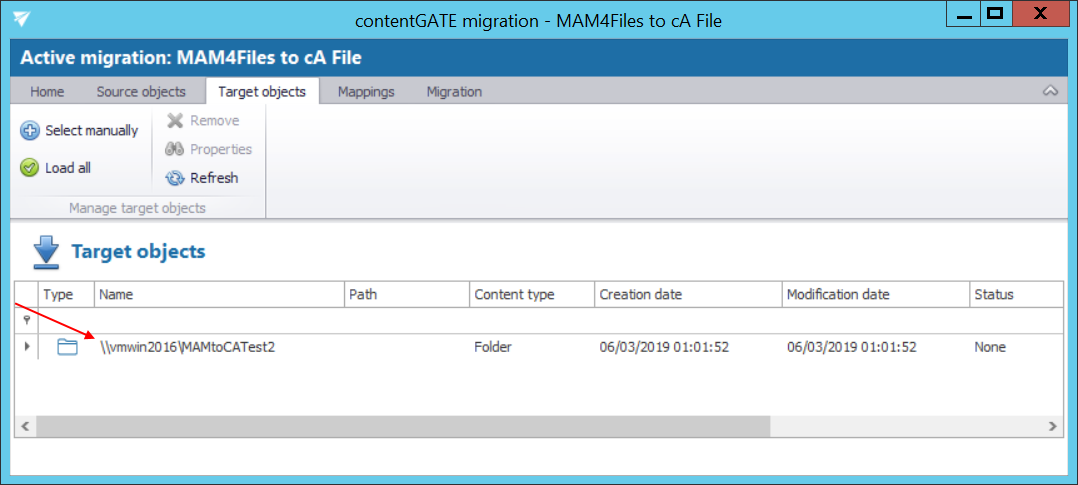Viewport: 1078px width, 485px height.
Task: Click the Load all green check icon
Action: [30, 168]
